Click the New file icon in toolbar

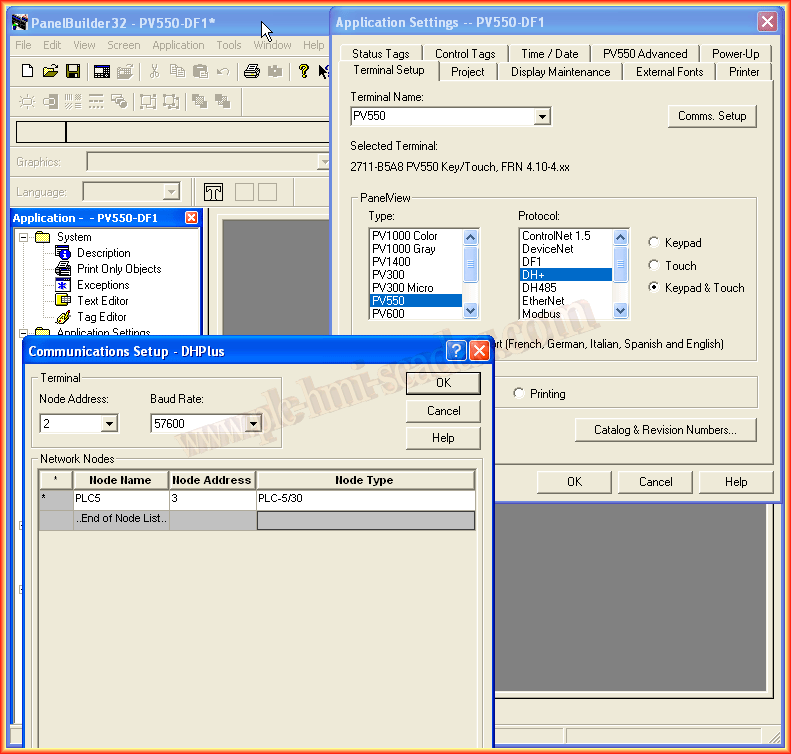[28, 71]
